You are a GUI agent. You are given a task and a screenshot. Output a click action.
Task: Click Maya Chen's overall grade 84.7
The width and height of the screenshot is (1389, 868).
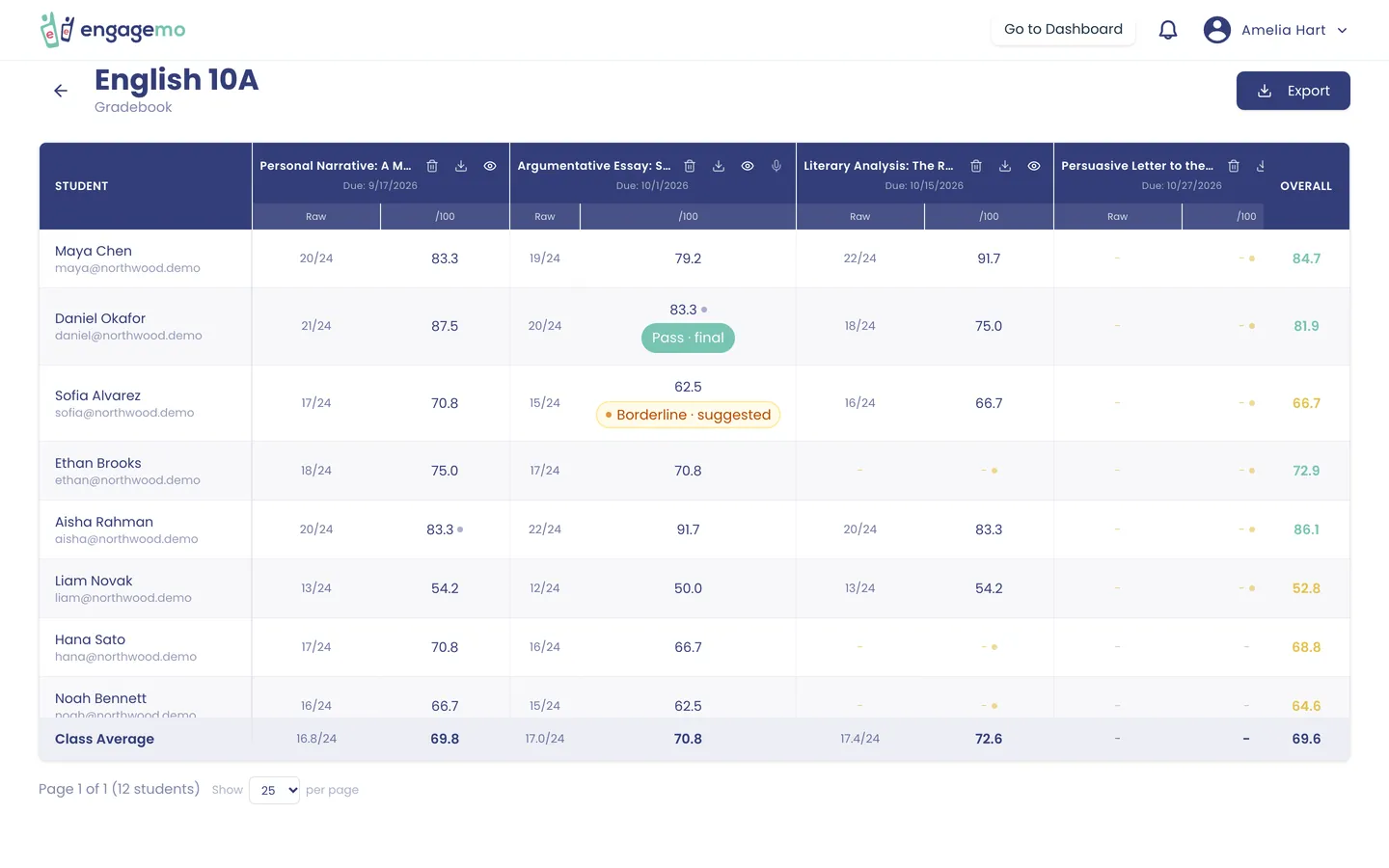pyautogui.click(x=1306, y=258)
